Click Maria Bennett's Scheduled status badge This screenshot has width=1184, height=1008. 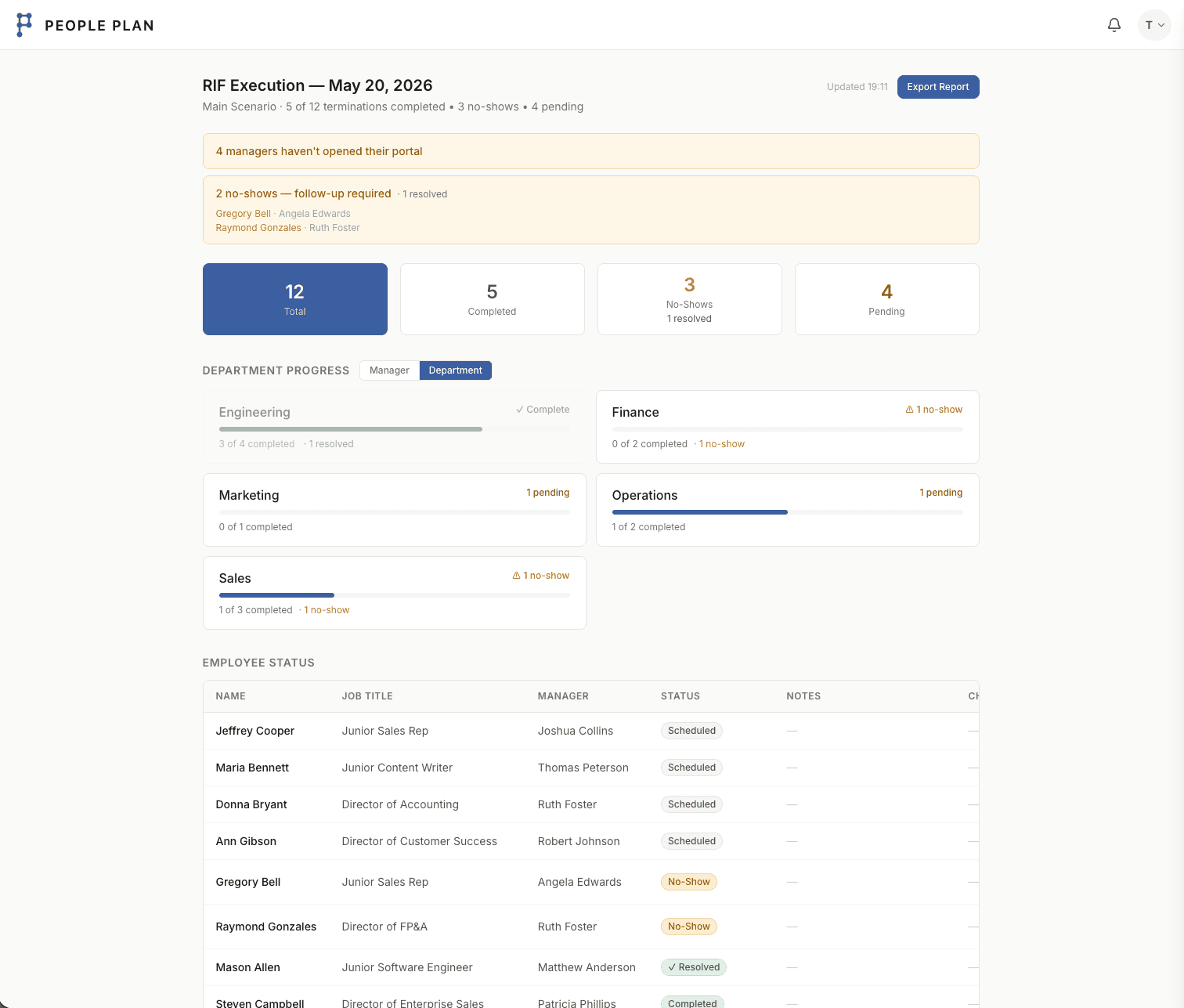point(691,768)
